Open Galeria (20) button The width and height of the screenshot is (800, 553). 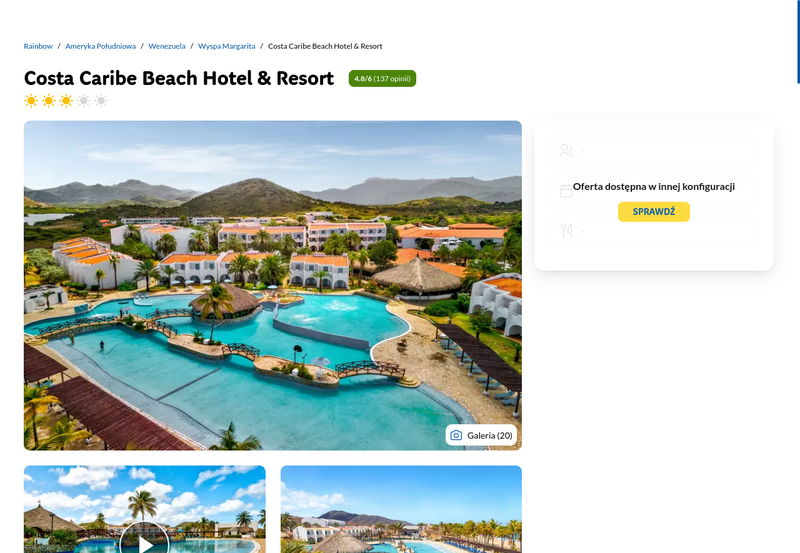481,435
